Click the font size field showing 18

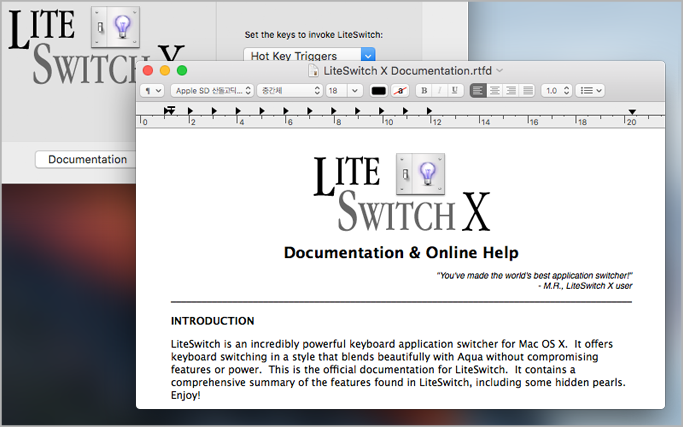336,91
